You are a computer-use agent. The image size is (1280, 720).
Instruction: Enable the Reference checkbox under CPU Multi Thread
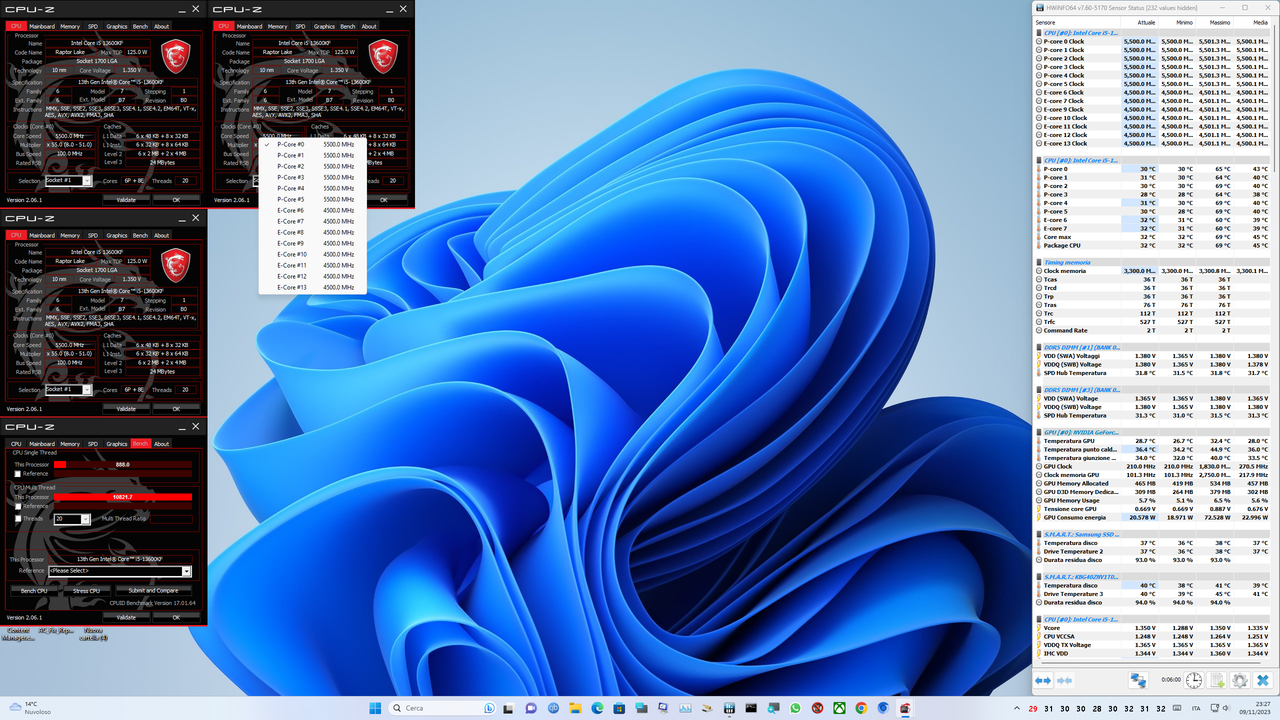(x=18, y=506)
